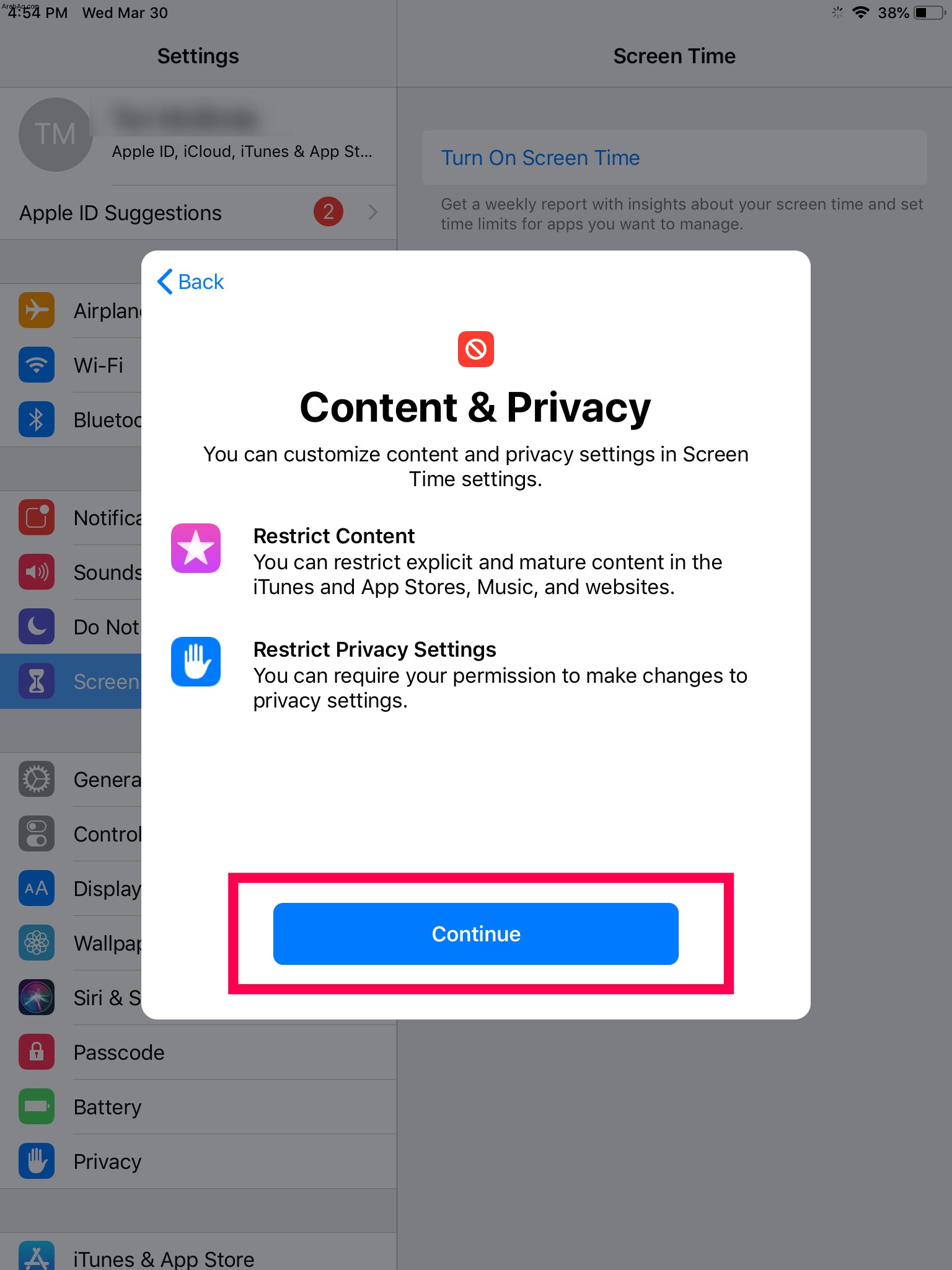Viewport: 952px width, 1270px height.
Task: Open the Passcode lock icon
Action: click(37, 1052)
